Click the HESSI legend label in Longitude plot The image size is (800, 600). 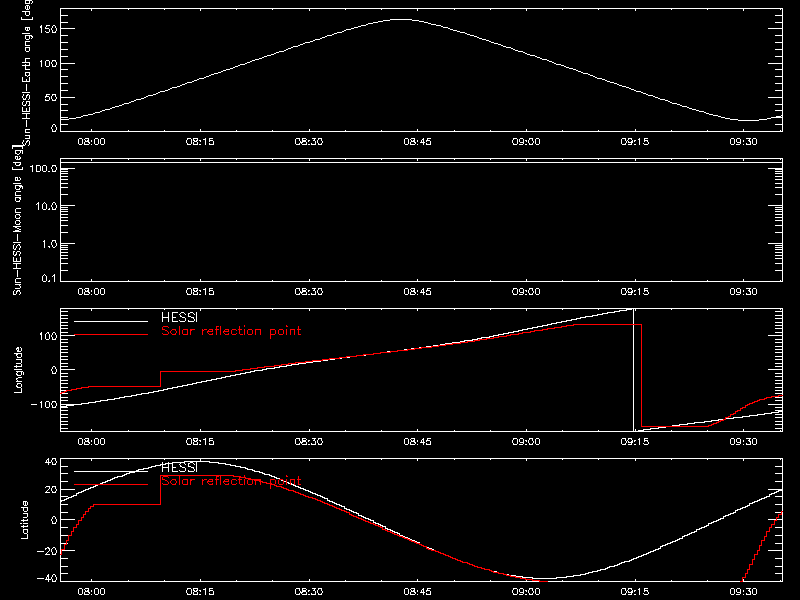click(179, 317)
